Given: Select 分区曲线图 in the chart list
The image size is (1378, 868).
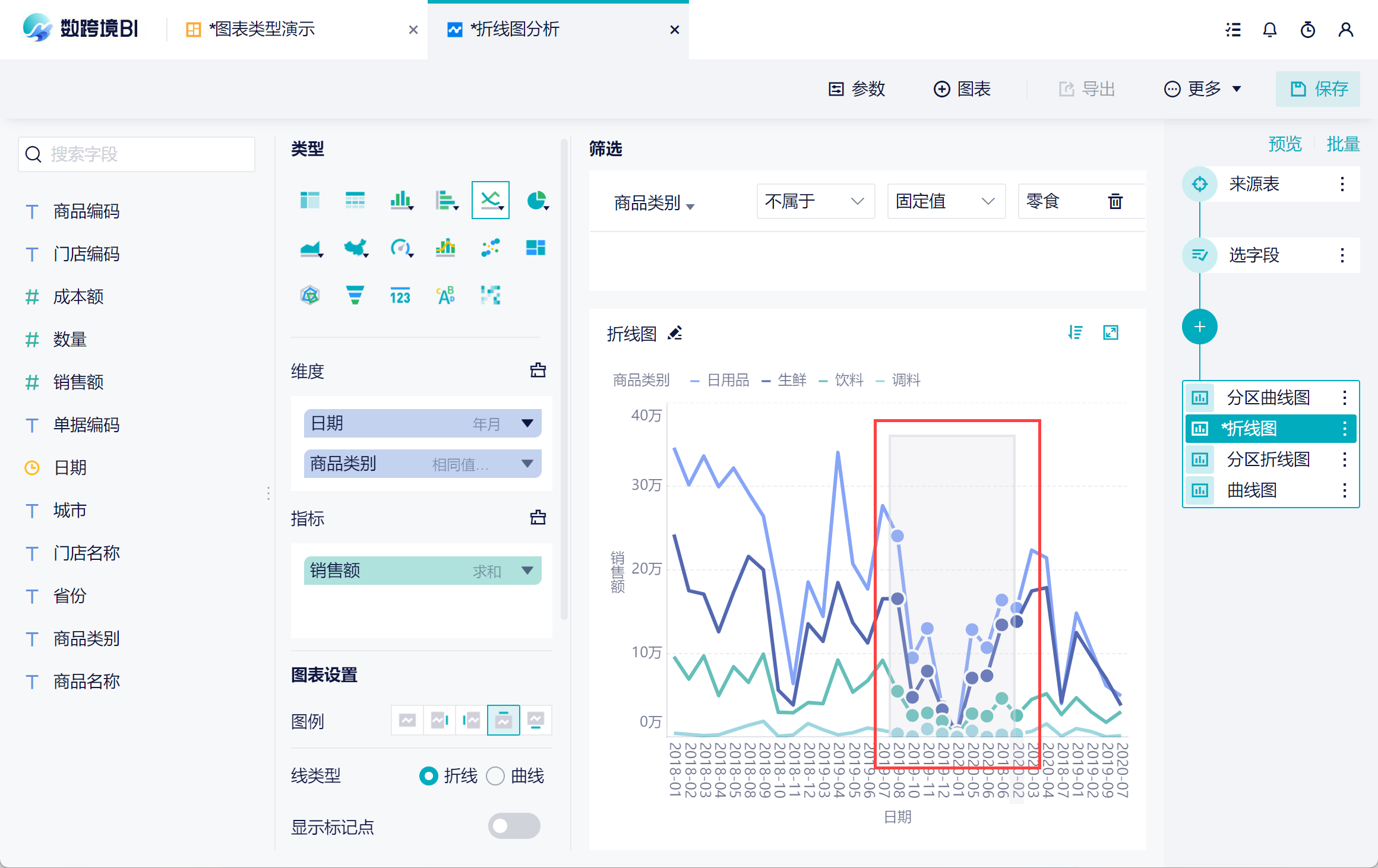Looking at the screenshot, I should 1268,397.
